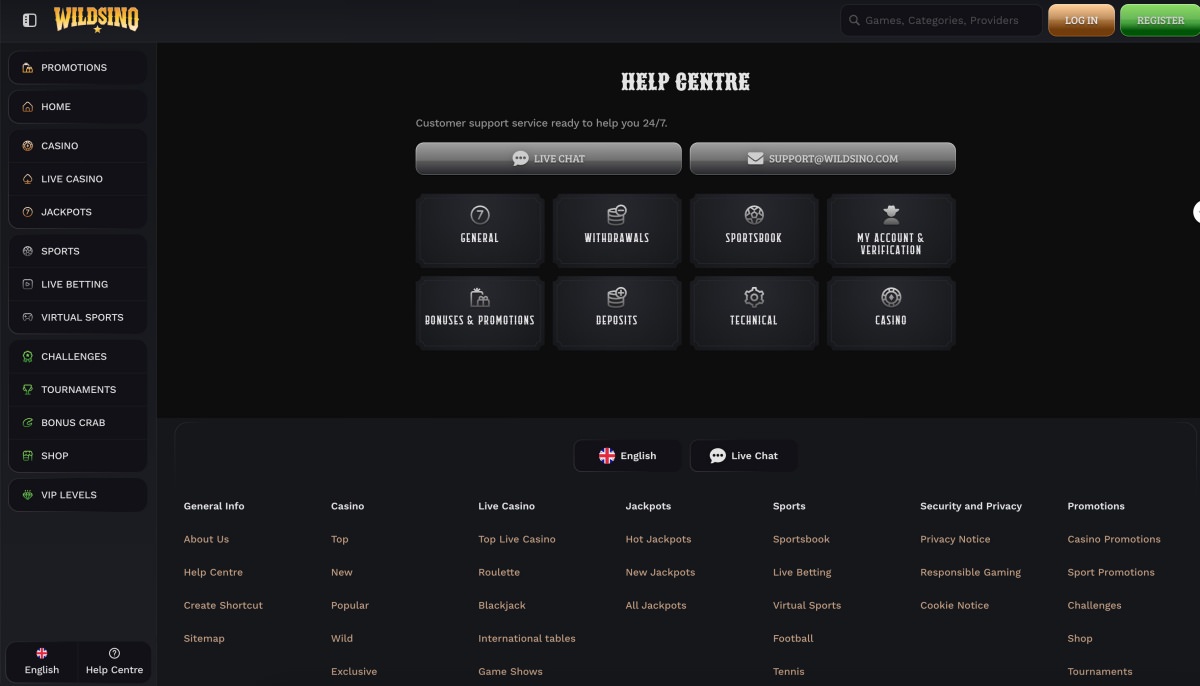Open the New Jackpots footer link
Viewport: 1200px width, 686px height.
tap(660, 572)
